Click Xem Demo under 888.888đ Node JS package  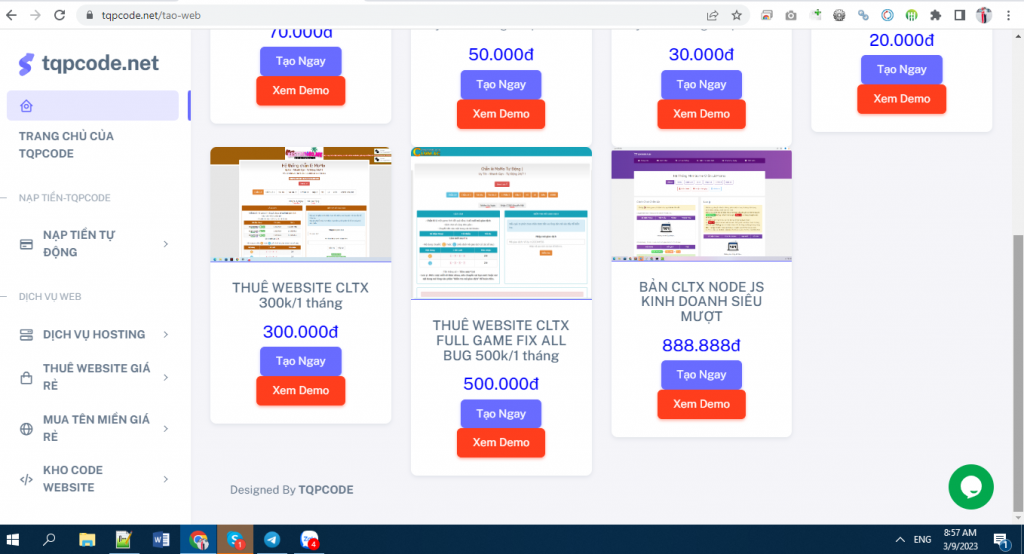tap(701, 404)
